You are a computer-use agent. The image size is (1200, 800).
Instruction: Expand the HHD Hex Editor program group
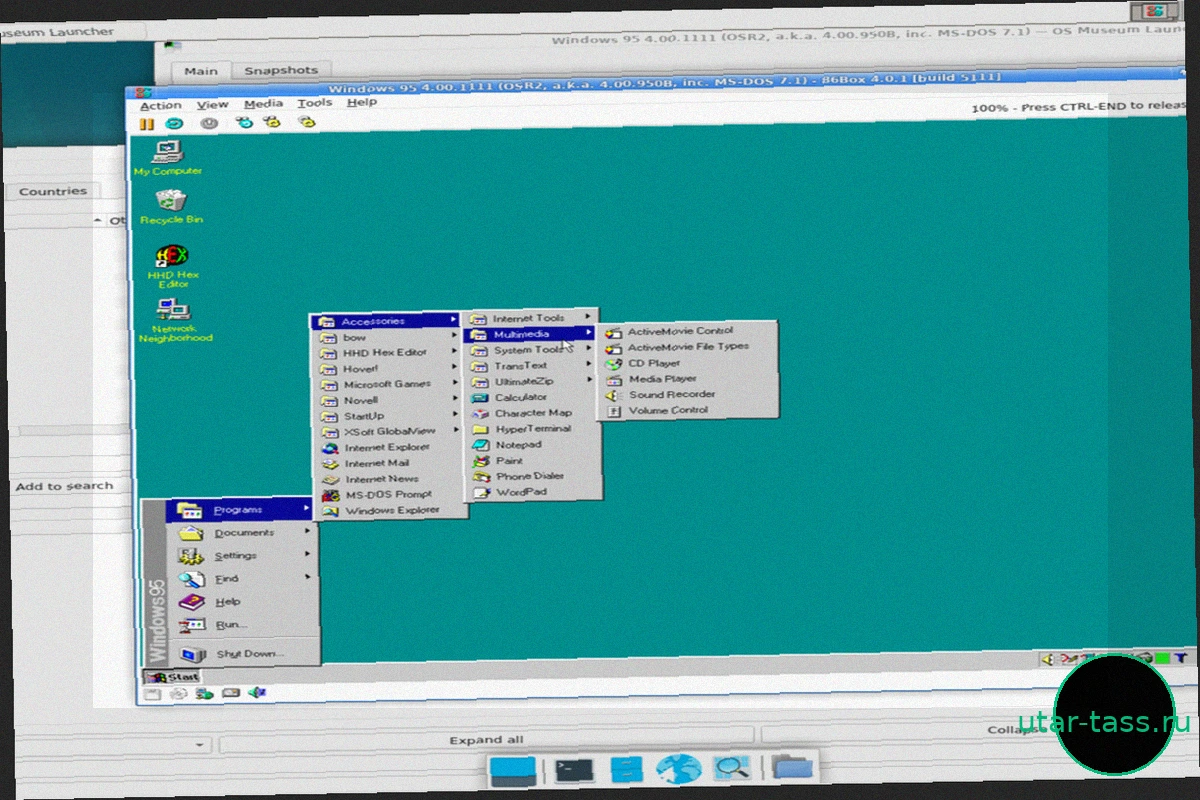[x=388, y=353]
